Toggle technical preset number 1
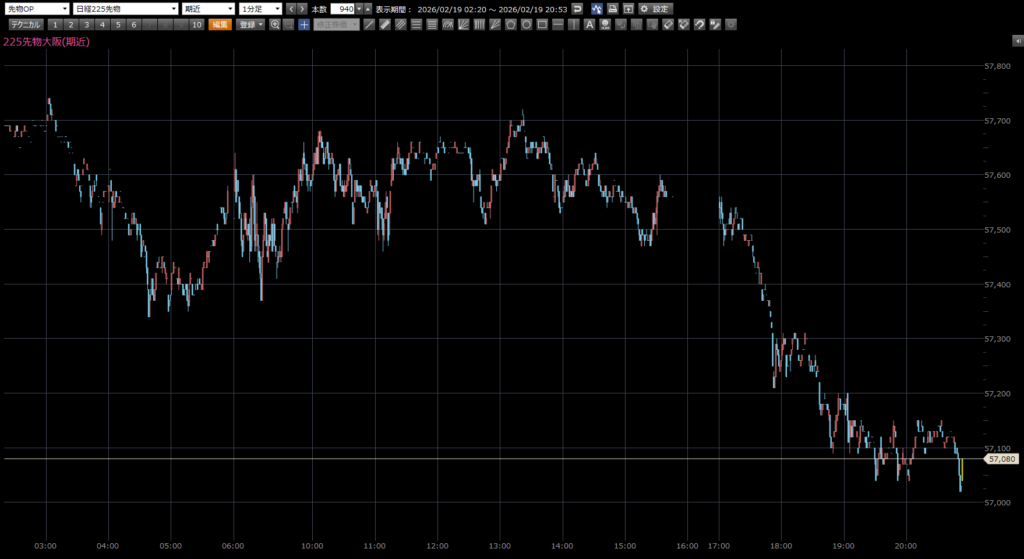Image resolution: width=1024 pixels, height=559 pixels. 56,24
